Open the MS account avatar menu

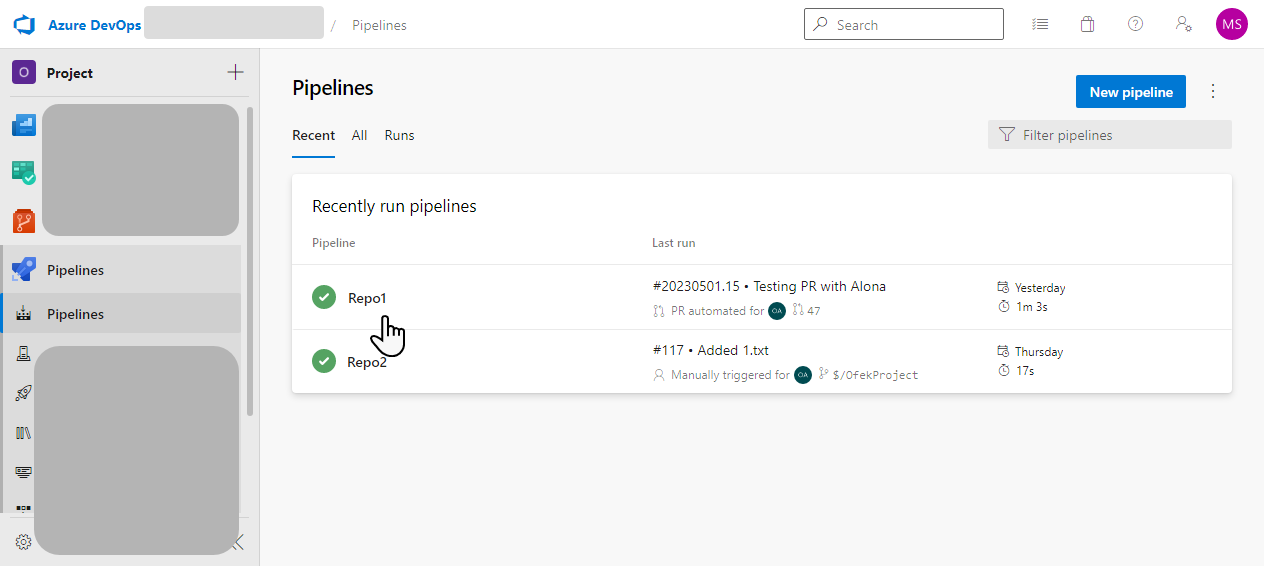pos(1231,25)
